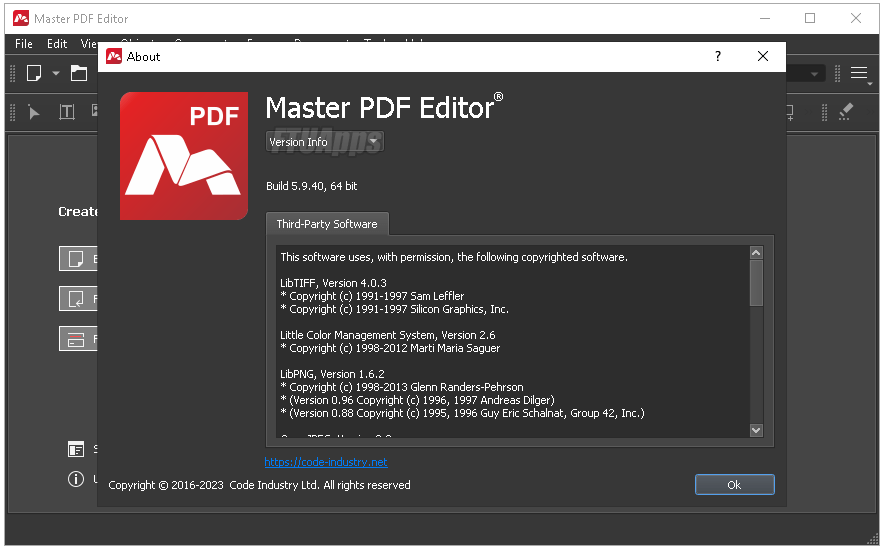Click the news panel icon at bottom left
881x548 pixels.
click(76, 449)
